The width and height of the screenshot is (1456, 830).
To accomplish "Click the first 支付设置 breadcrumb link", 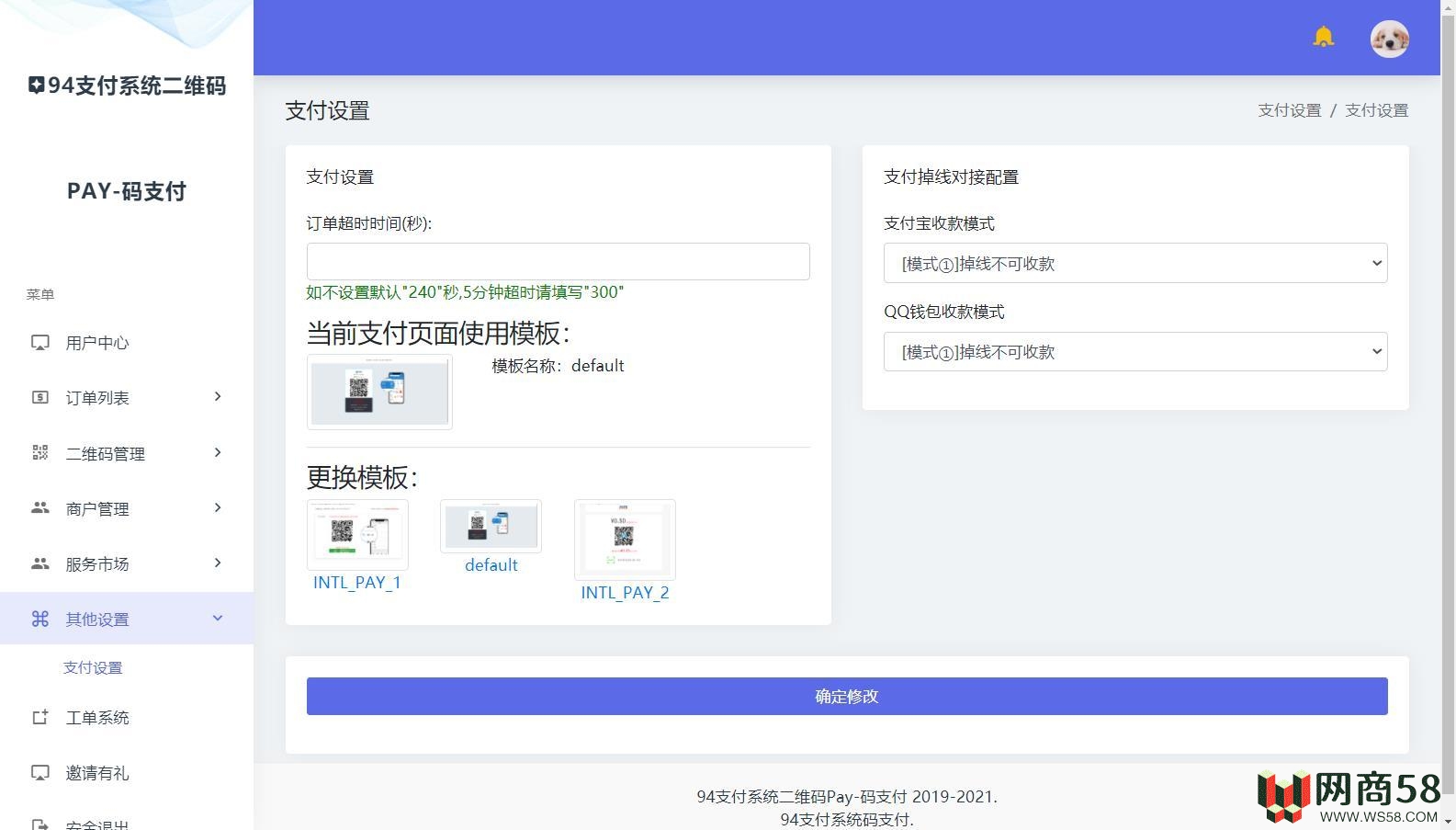I will [1289, 110].
